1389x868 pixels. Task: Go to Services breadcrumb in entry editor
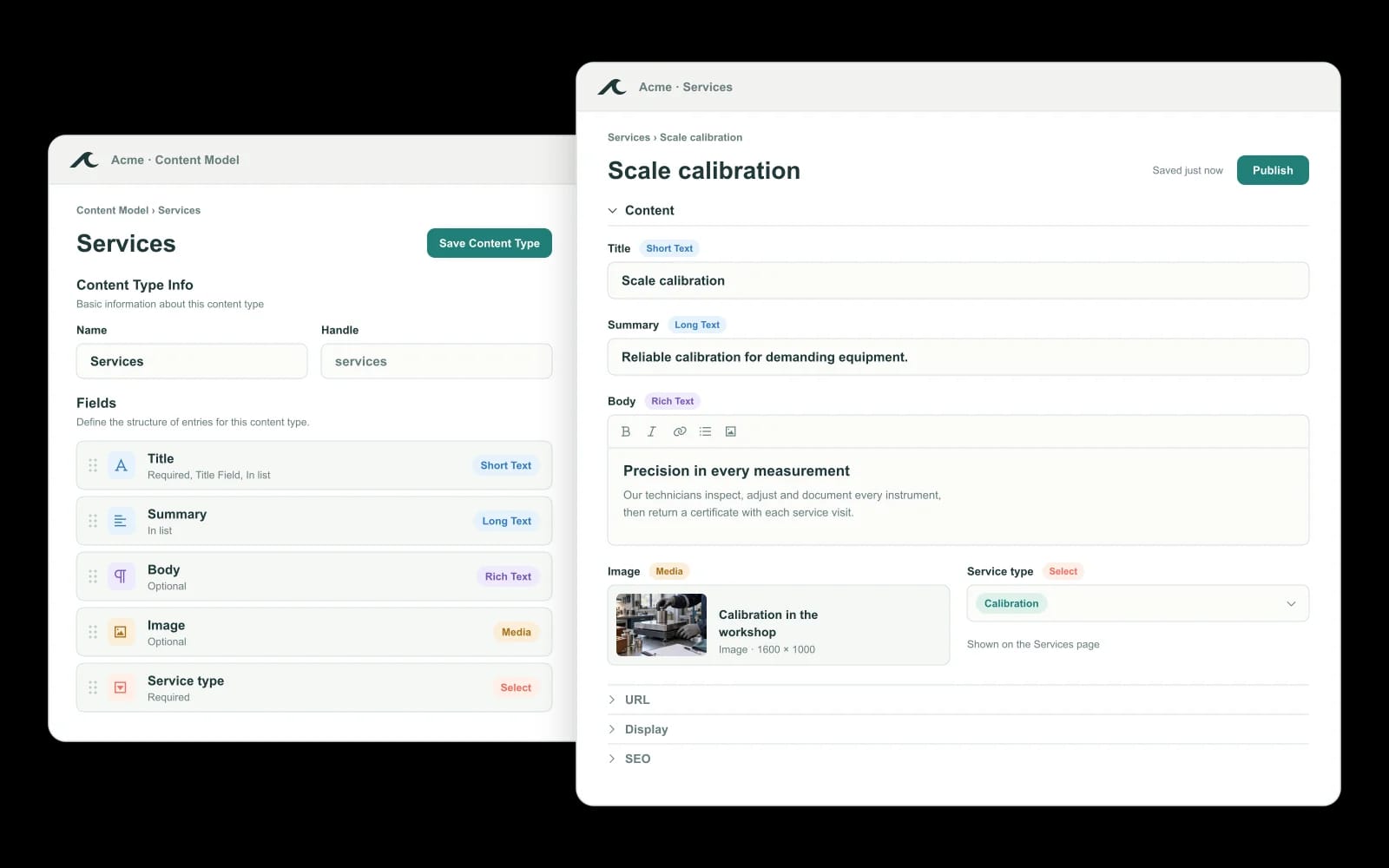(629, 137)
